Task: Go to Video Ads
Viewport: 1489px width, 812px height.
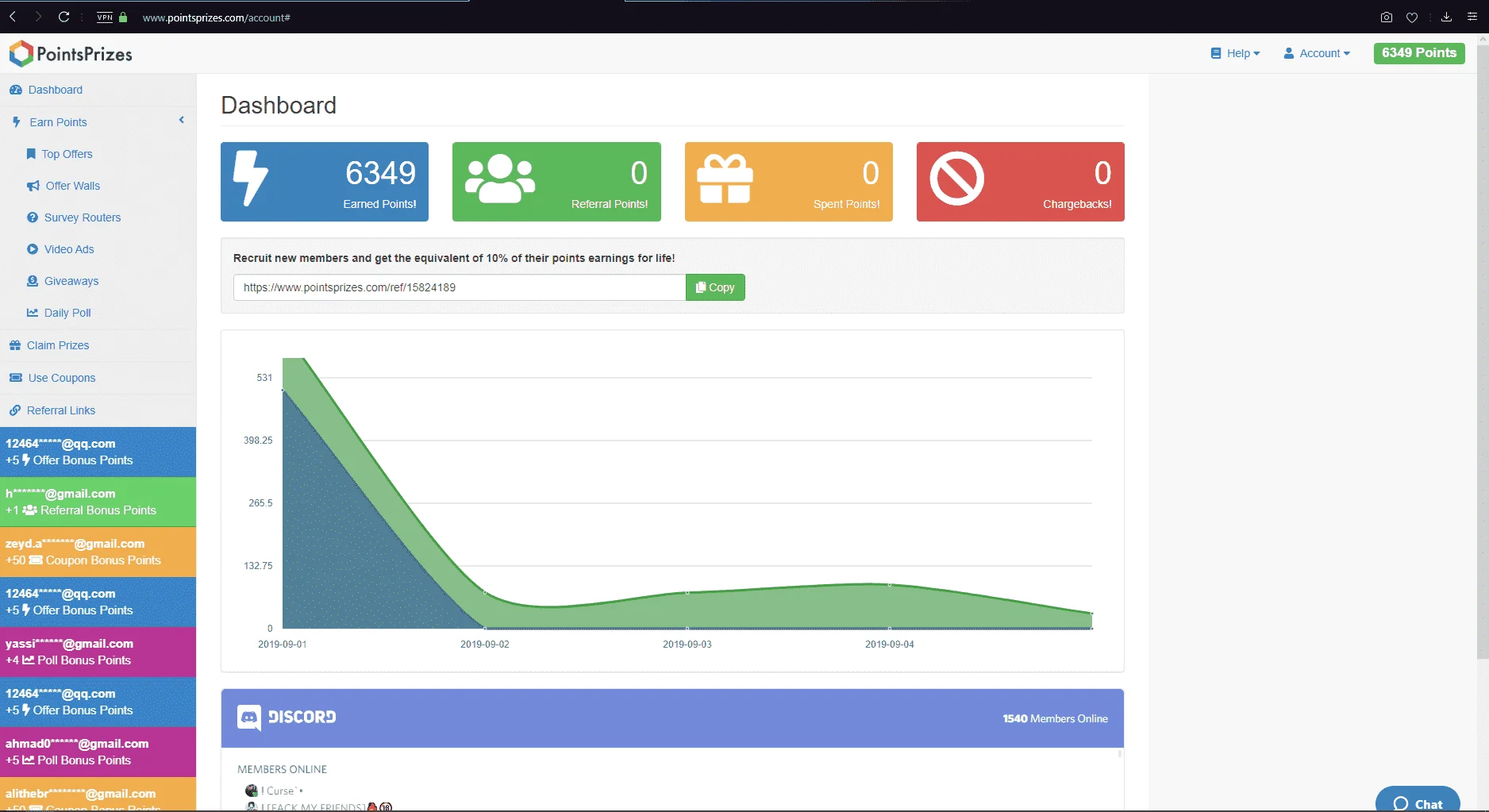Action: point(69,249)
